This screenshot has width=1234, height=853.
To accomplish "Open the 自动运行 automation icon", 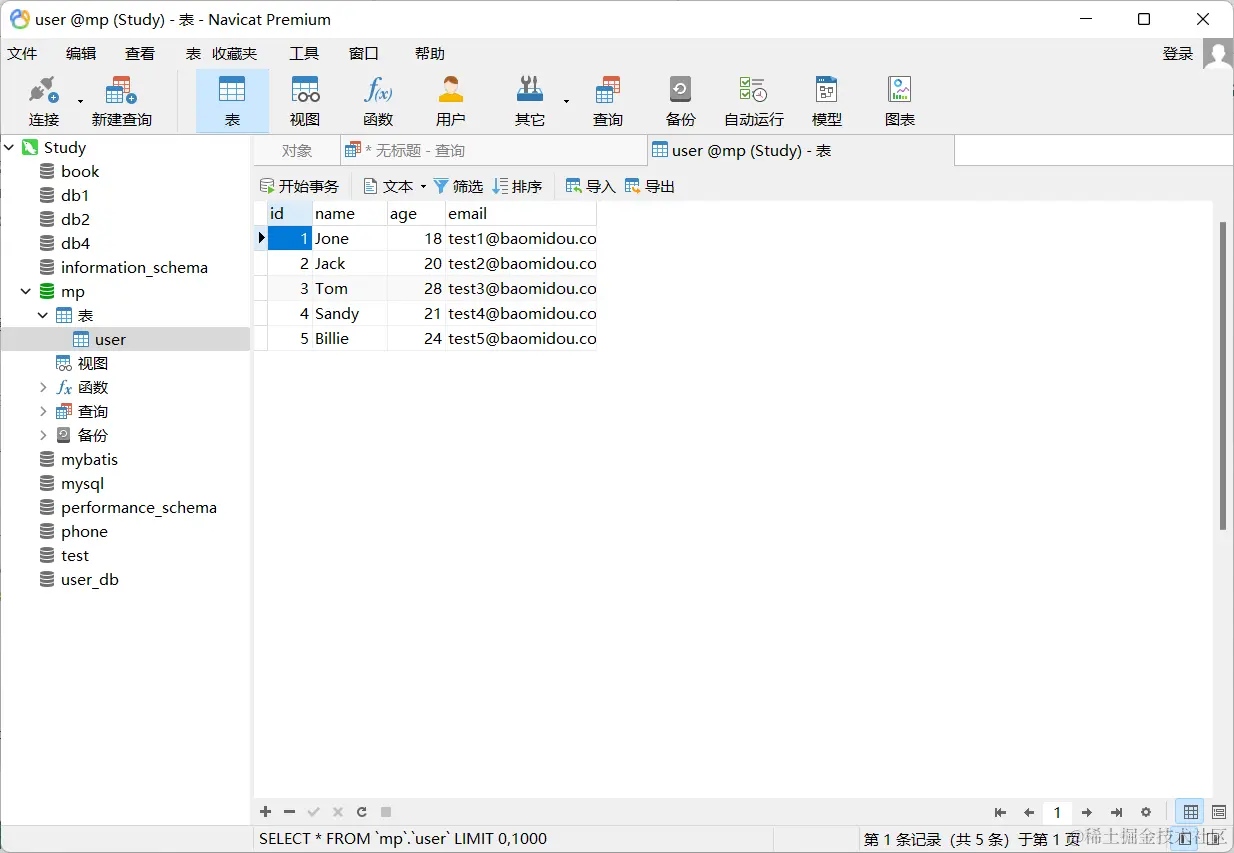I will [x=754, y=101].
